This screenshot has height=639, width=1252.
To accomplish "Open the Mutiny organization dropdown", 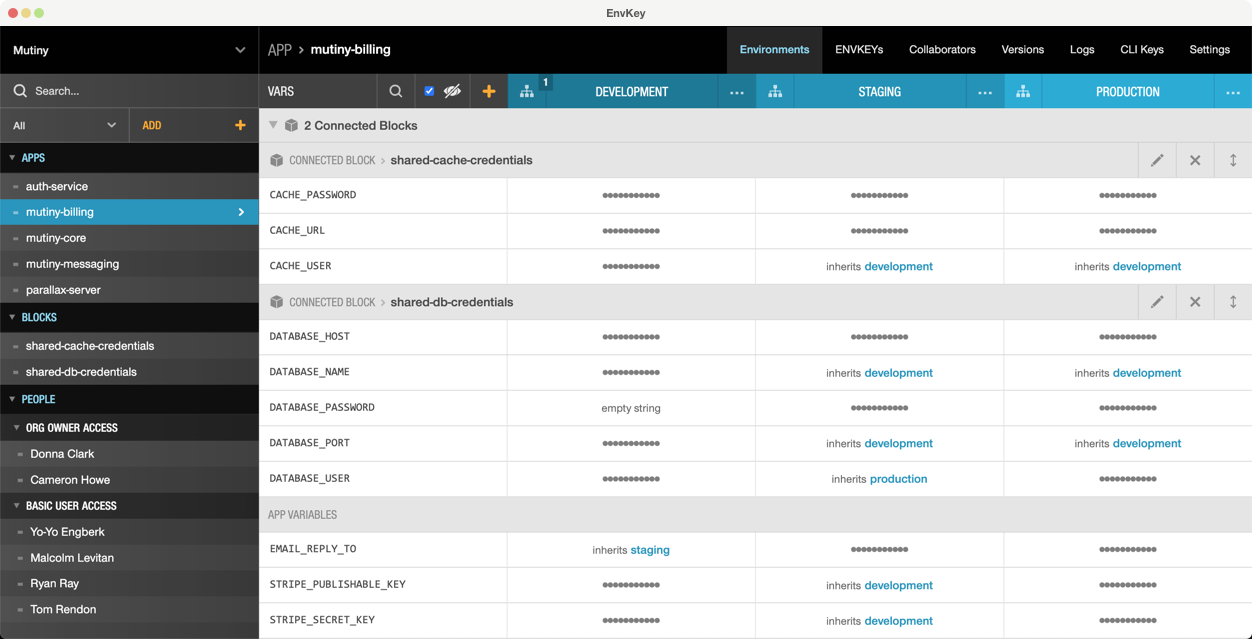I will (x=129, y=49).
